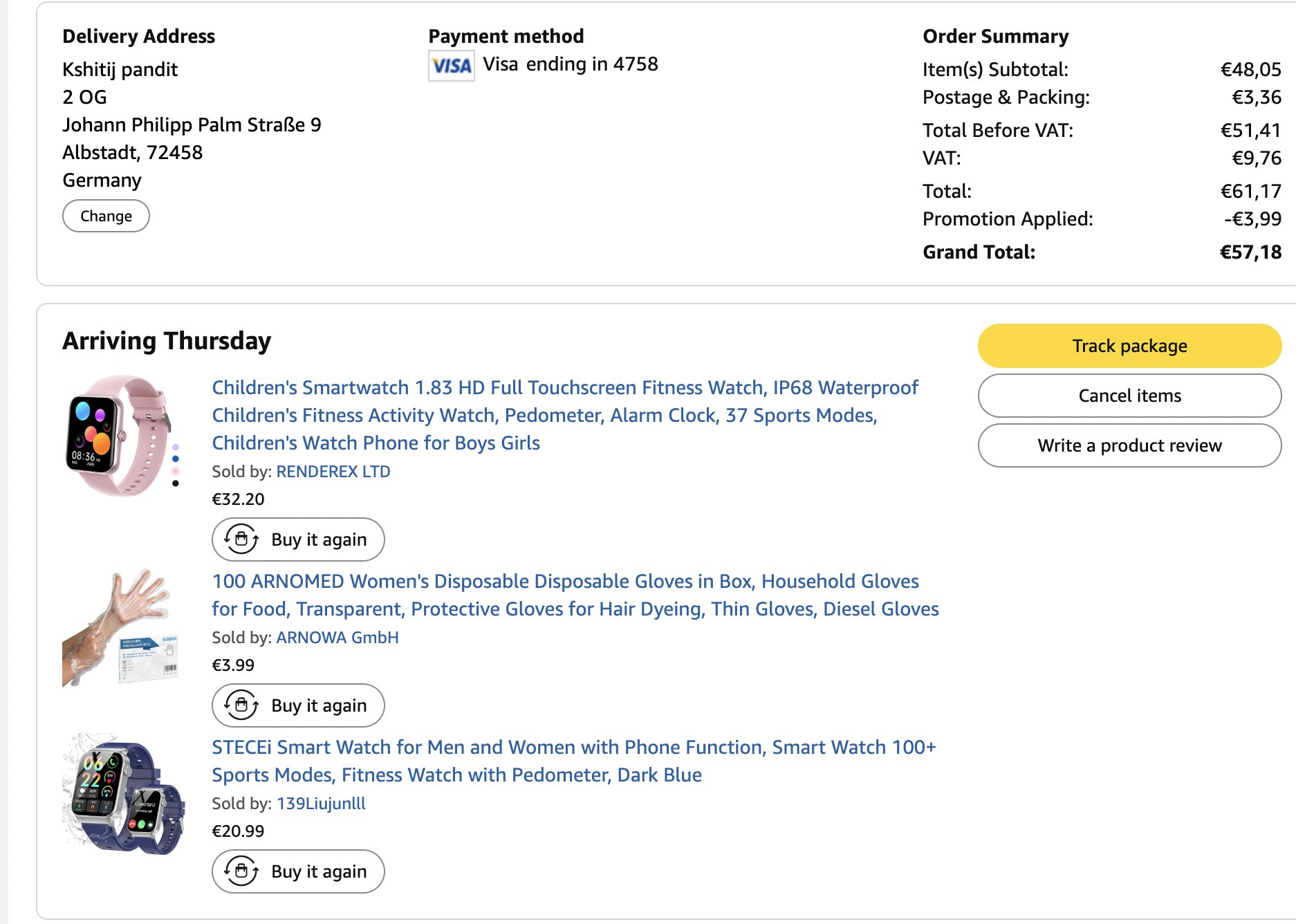
Task: Click reorder icon for ARNOMED gloves
Action: [x=241, y=705]
